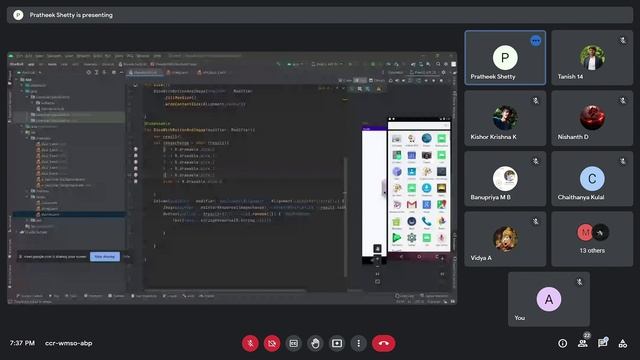Open Gmail in the emulator app drawer

[x=411, y=204]
